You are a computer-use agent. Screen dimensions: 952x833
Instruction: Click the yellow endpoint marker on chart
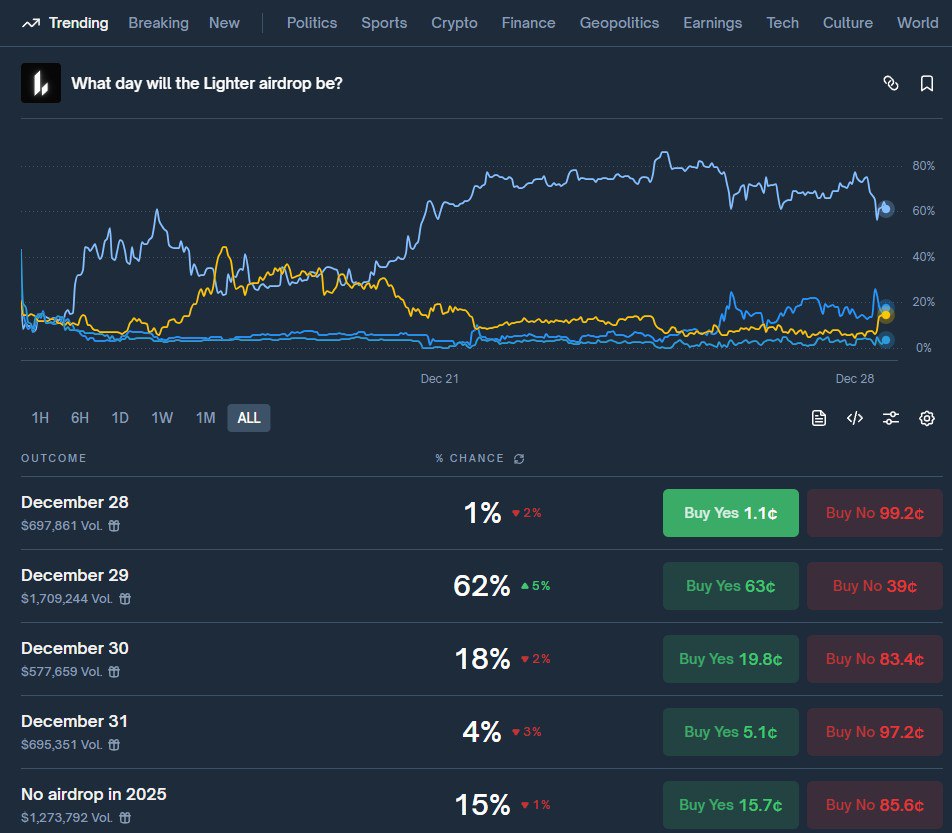tap(885, 314)
